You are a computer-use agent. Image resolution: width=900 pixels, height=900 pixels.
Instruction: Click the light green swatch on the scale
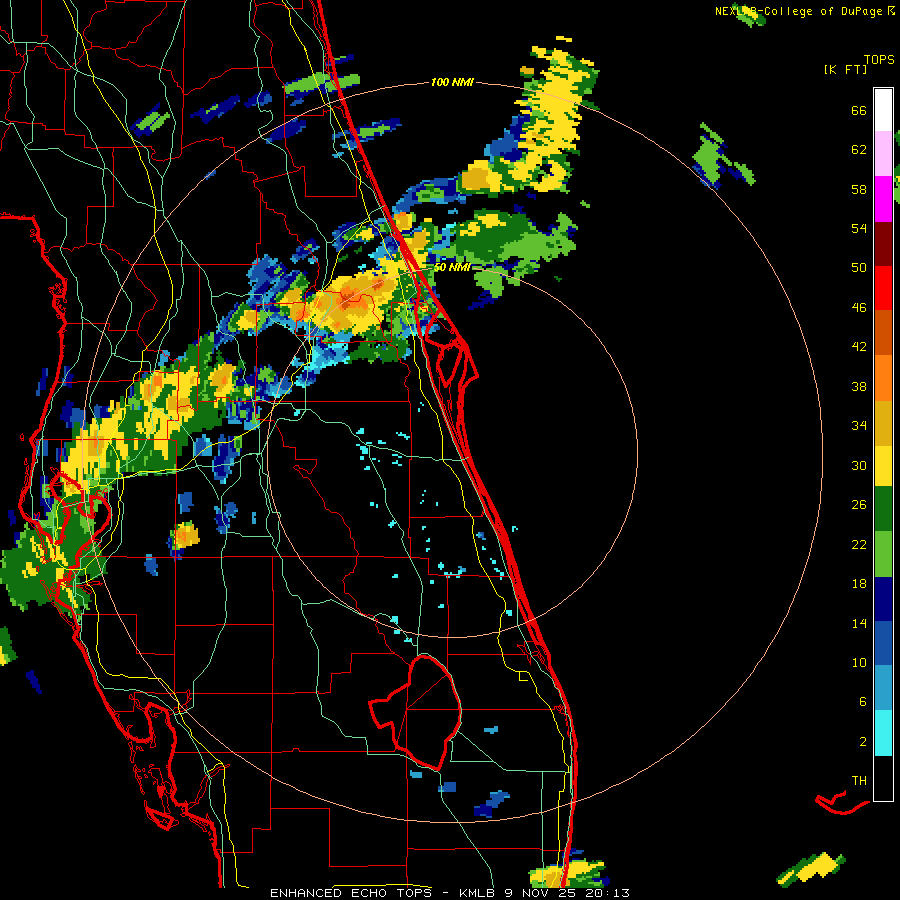click(883, 554)
